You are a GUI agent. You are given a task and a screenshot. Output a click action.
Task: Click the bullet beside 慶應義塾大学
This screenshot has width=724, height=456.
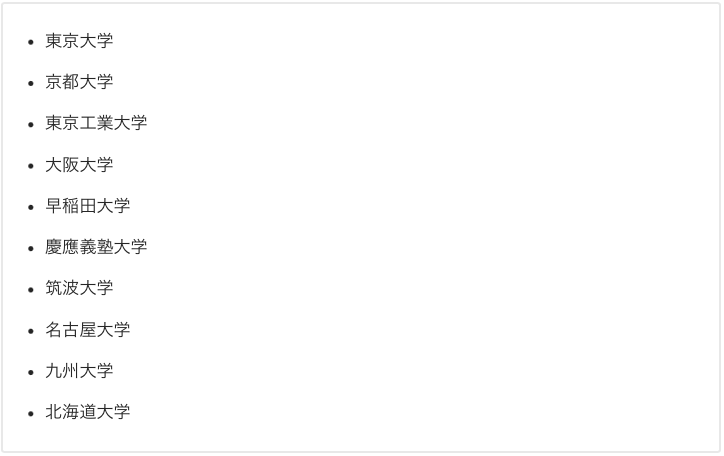coord(31,248)
